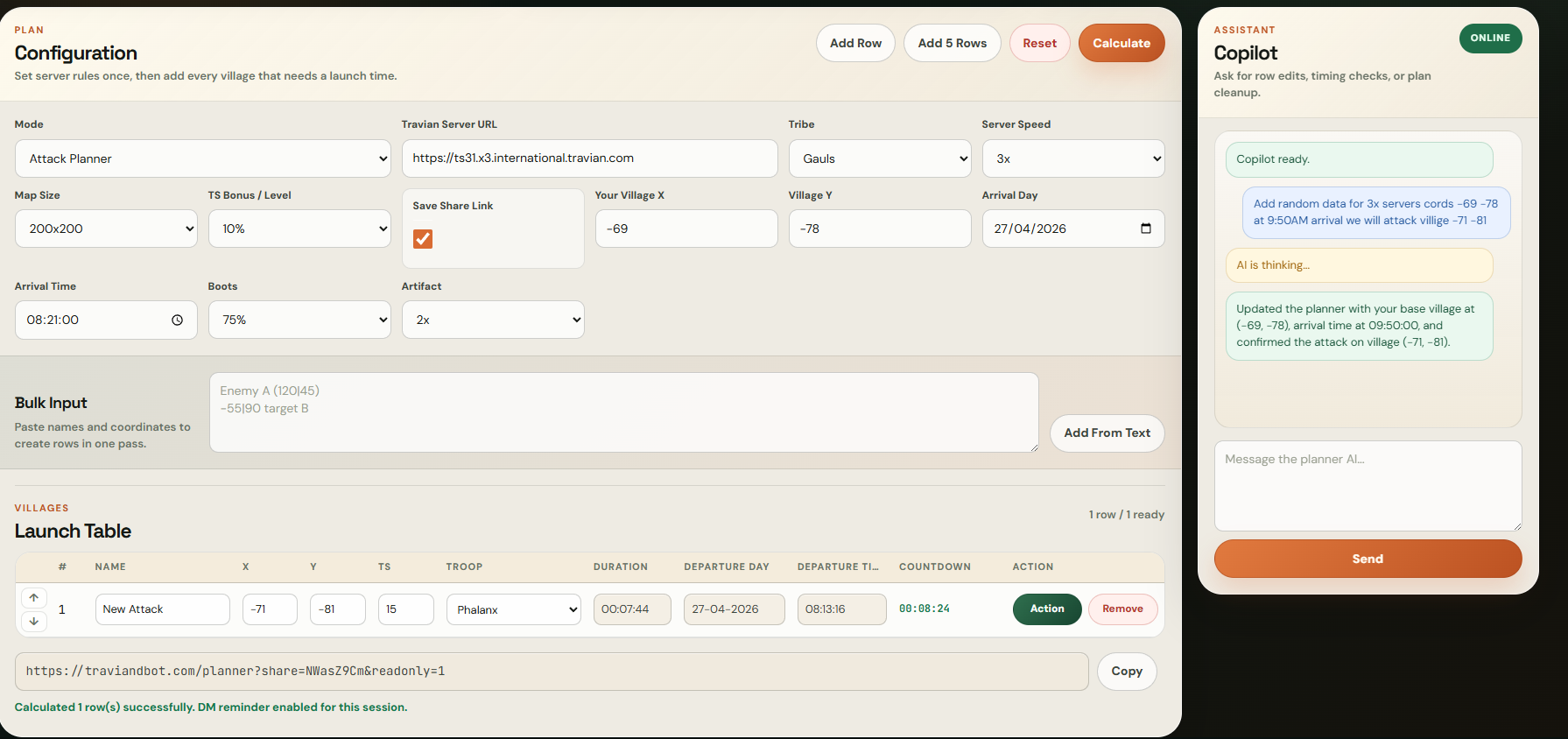Click the Add 5 Rows button
The width and height of the screenshot is (1568, 739).
[953, 43]
